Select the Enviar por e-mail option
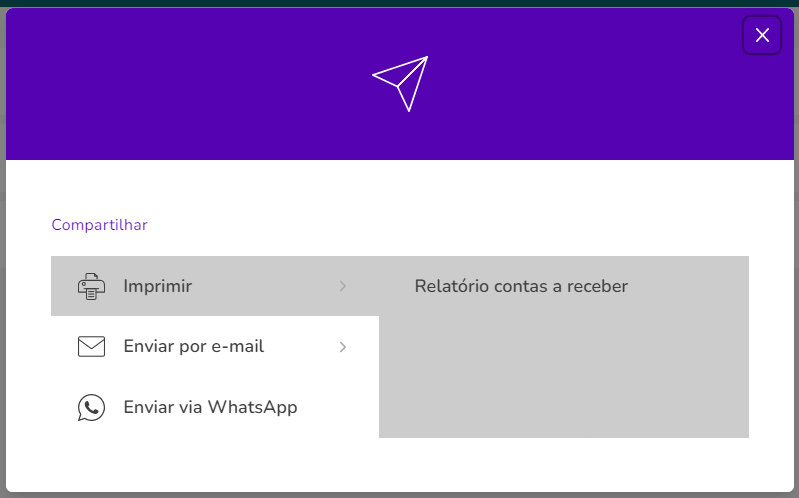Screen dimensions: 799x498 pos(194,346)
